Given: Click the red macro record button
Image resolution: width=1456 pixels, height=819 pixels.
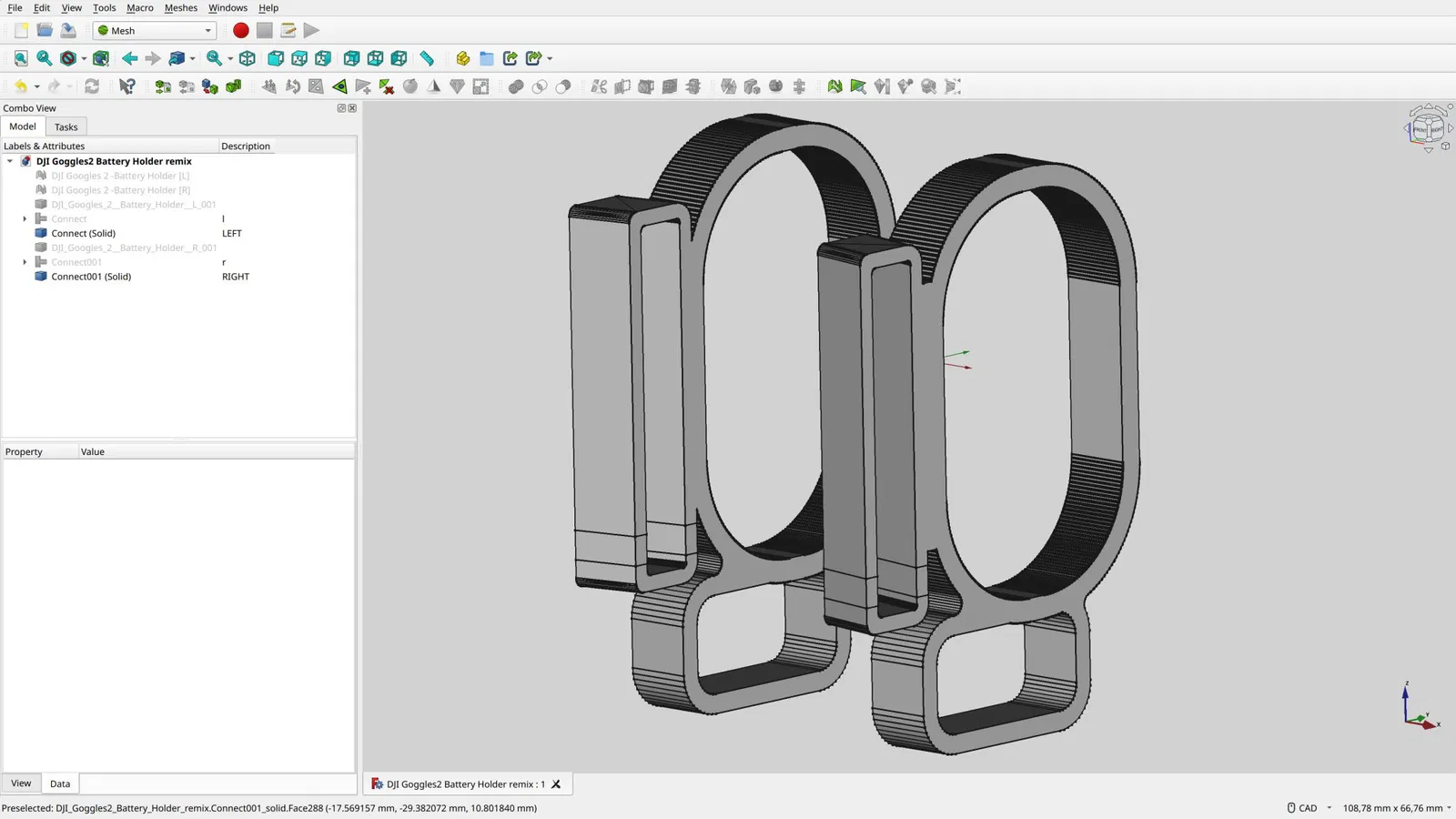Looking at the screenshot, I should 240,30.
